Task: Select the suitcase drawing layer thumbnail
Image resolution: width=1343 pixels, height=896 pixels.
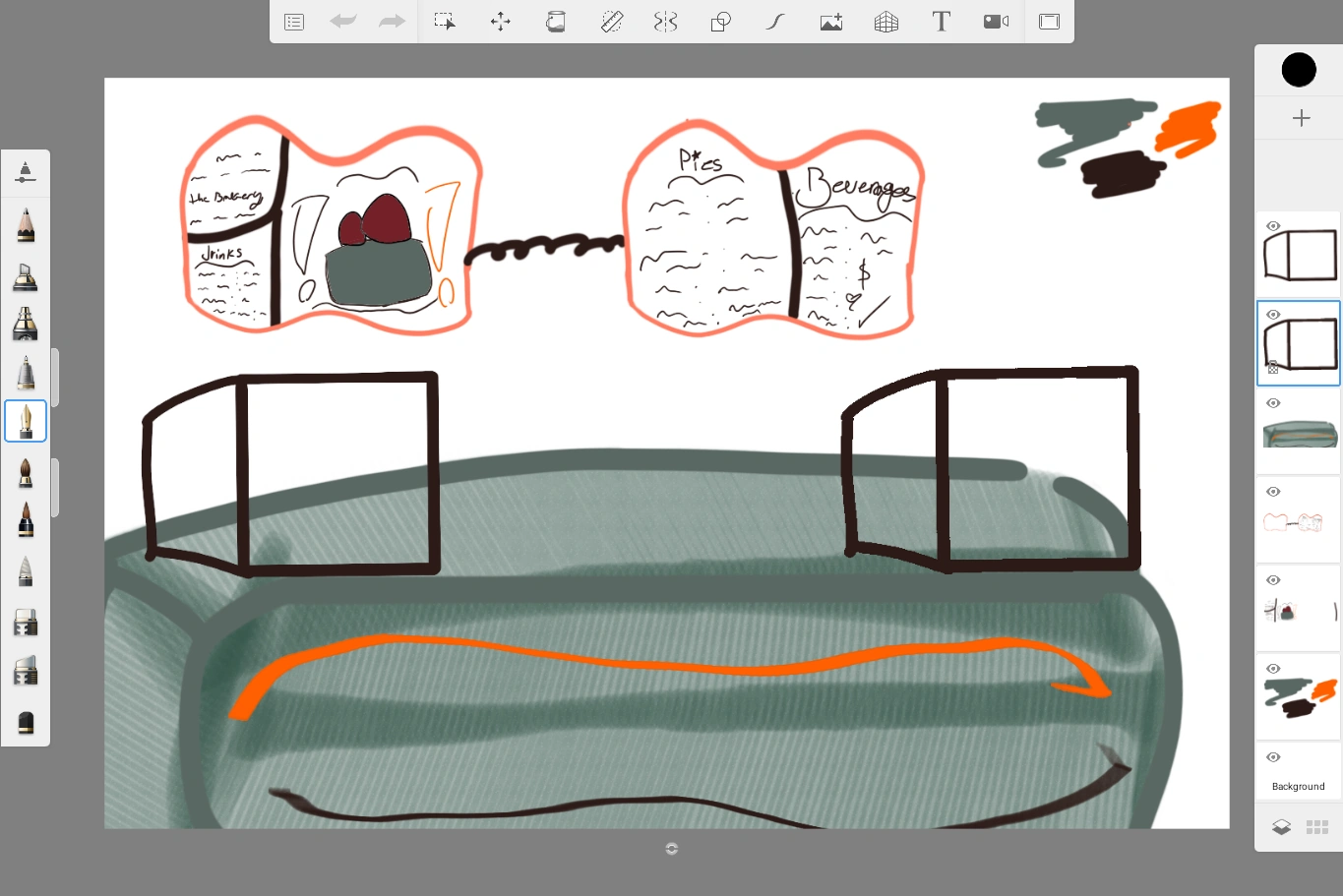Action: click(x=1298, y=433)
